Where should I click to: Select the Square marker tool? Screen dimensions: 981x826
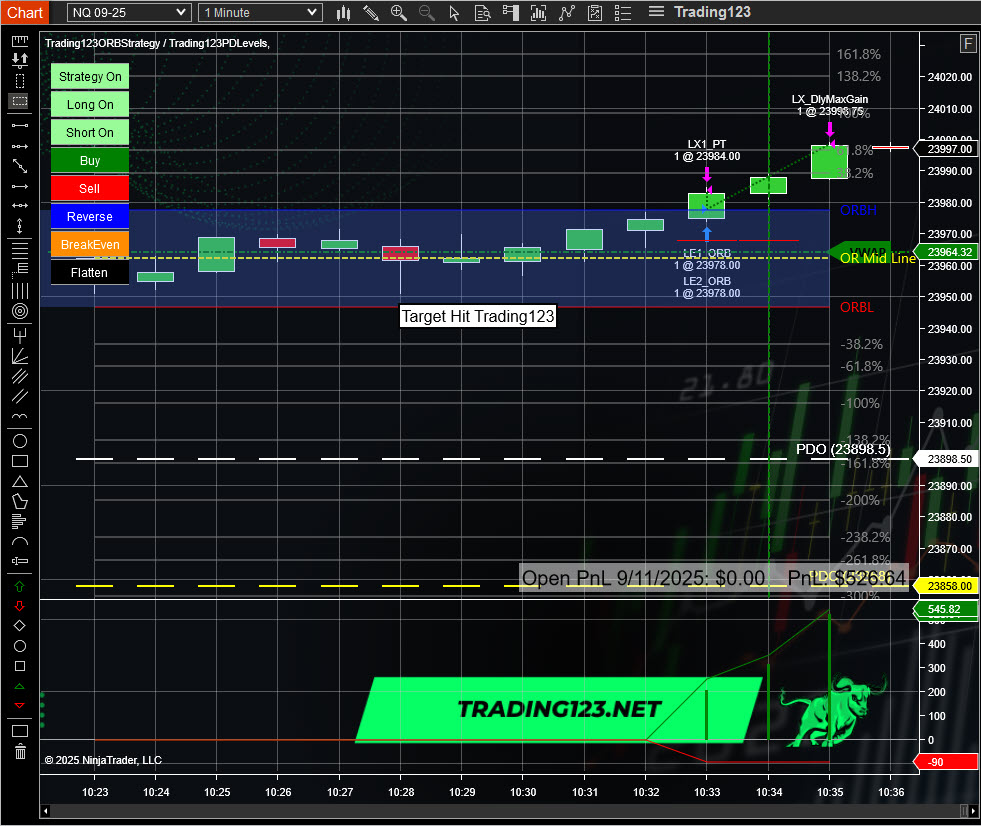pyautogui.click(x=19, y=666)
